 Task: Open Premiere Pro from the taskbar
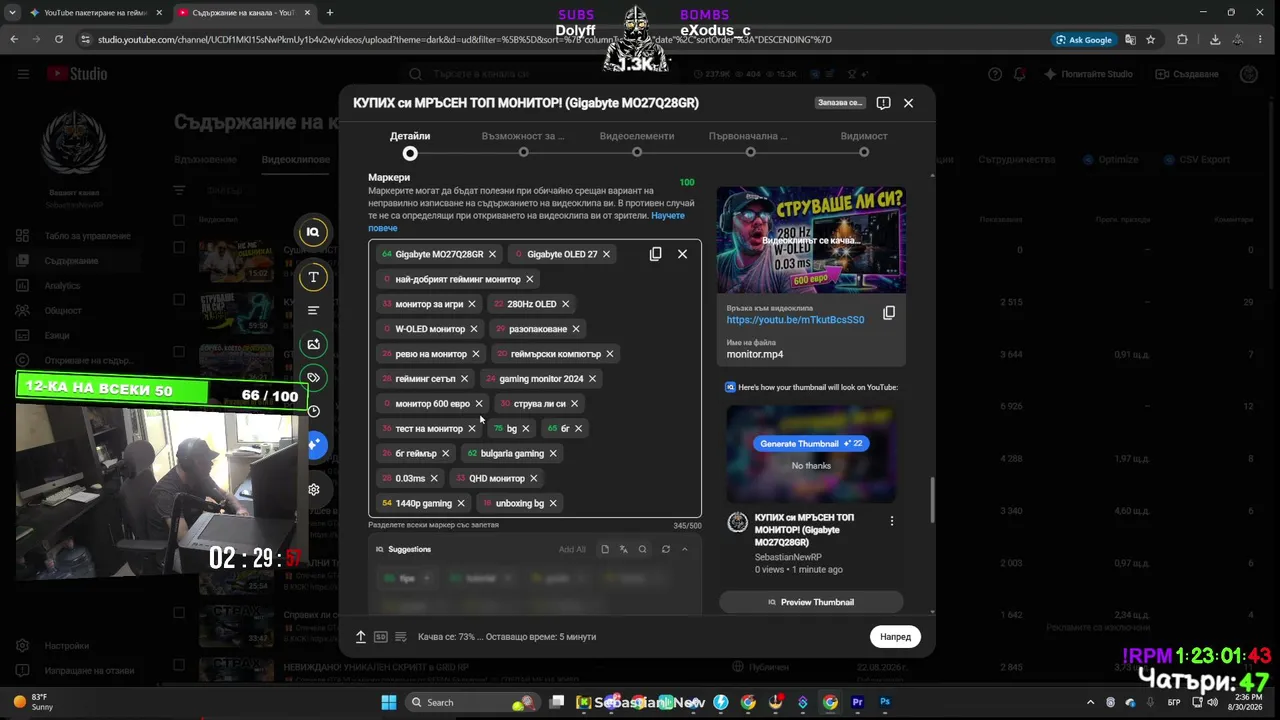[x=857, y=702]
